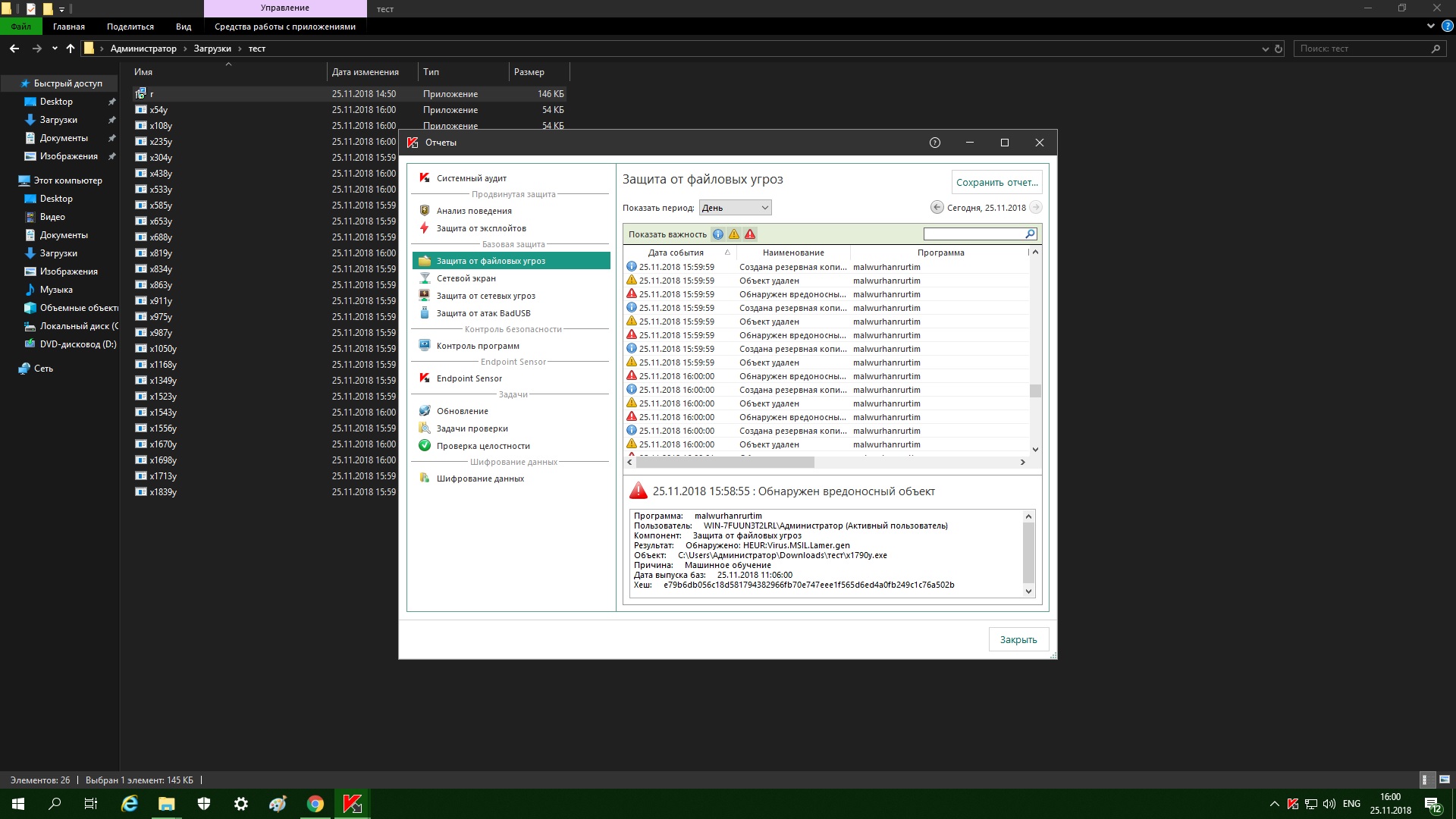This screenshot has height=819, width=1456.
Task: Toggle the yellow warning severity filter
Action: tap(734, 234)
